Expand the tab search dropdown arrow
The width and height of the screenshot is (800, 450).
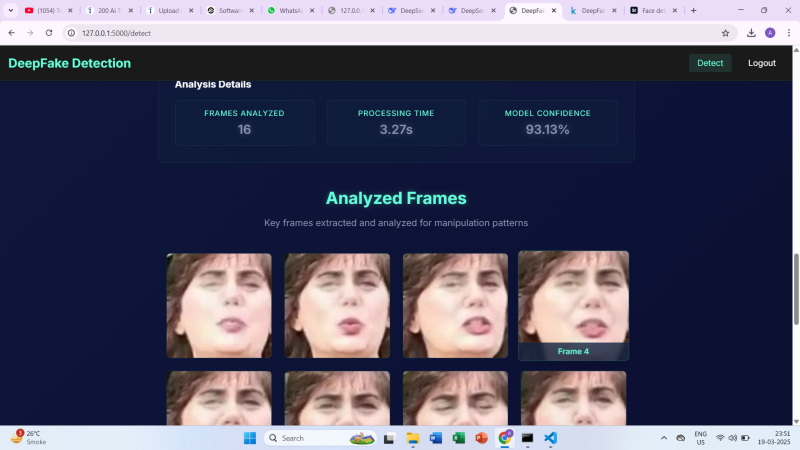[10, 10]
